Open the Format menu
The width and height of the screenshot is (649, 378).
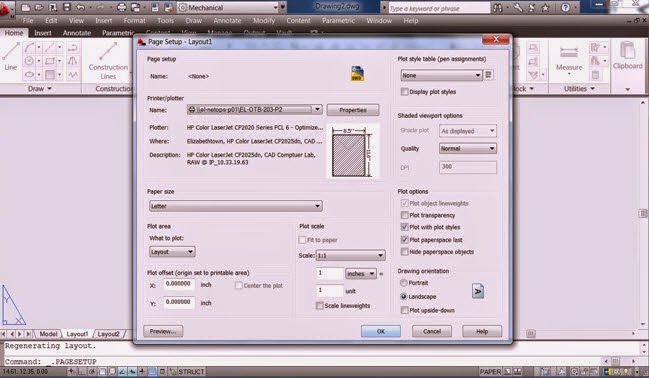[134, 20]
